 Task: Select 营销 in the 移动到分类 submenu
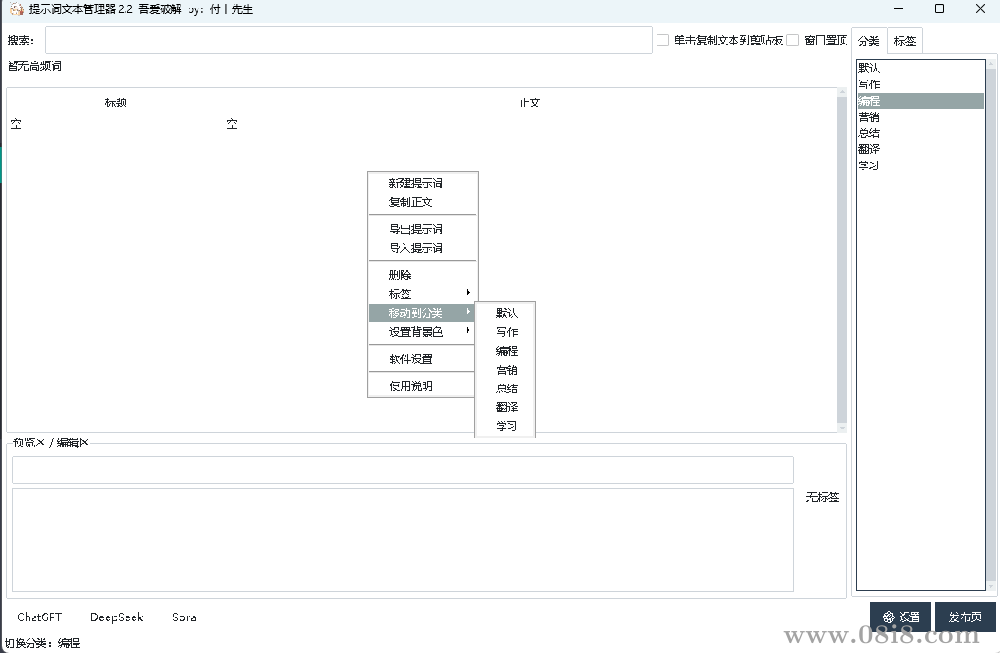(505, 368)
